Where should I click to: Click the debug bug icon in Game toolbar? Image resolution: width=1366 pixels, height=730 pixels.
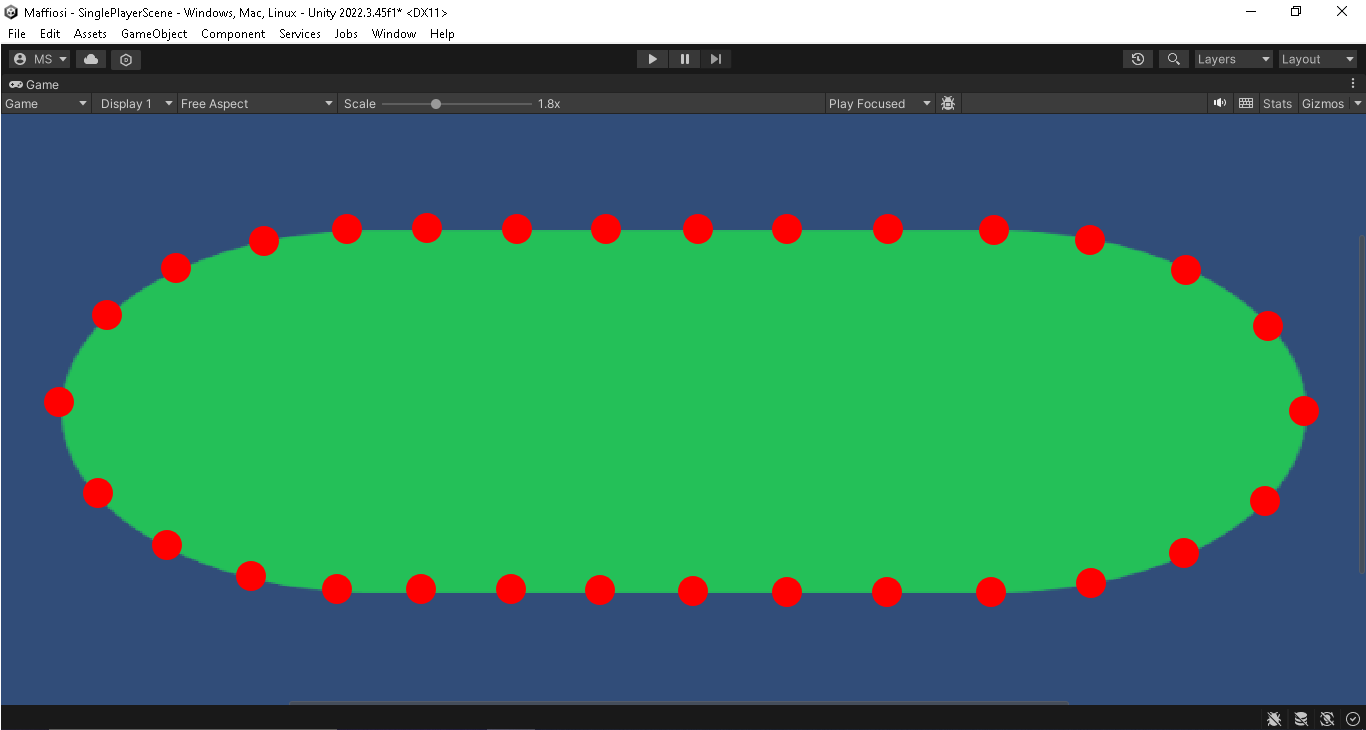point(947,102)
